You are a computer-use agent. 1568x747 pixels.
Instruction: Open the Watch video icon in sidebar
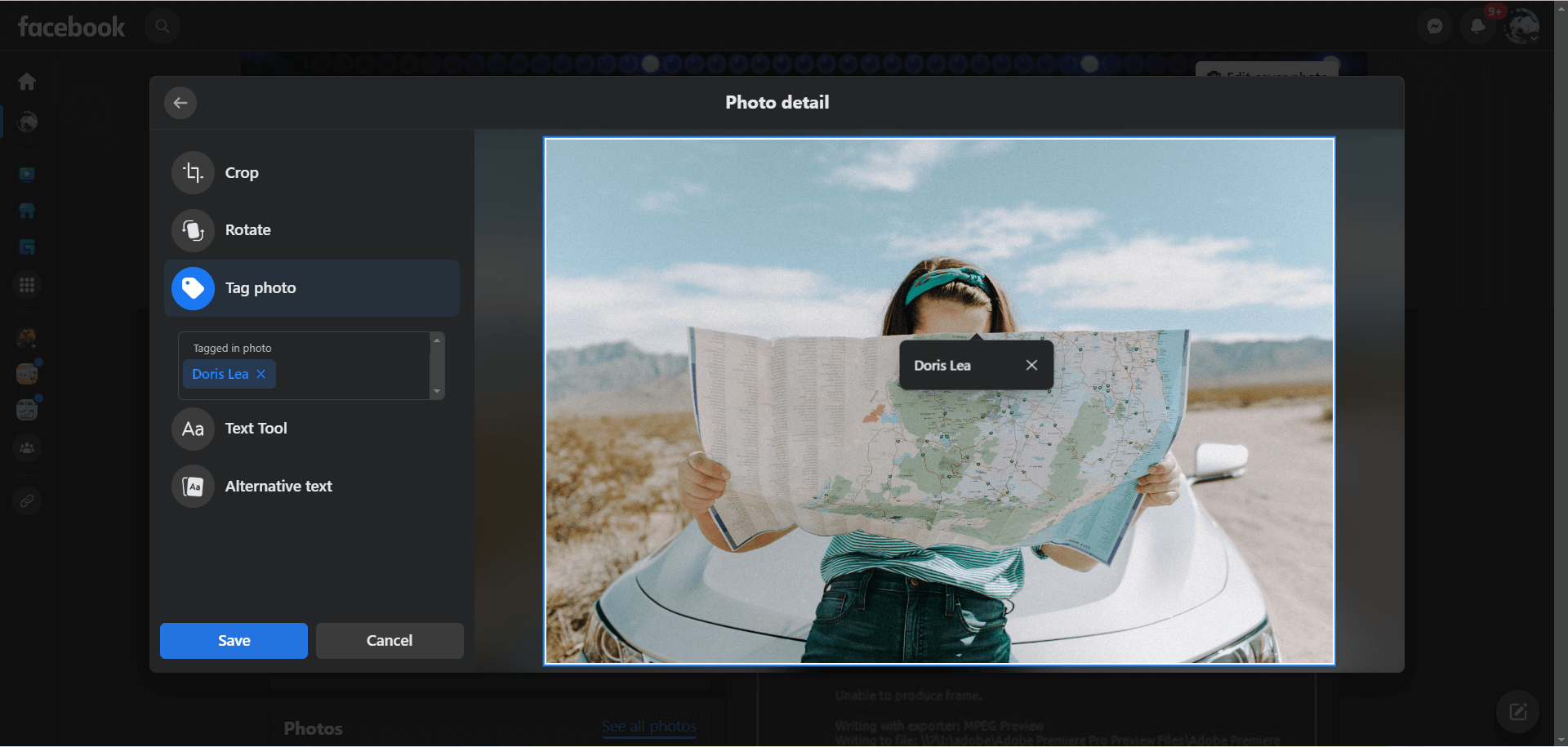(27, 174)
